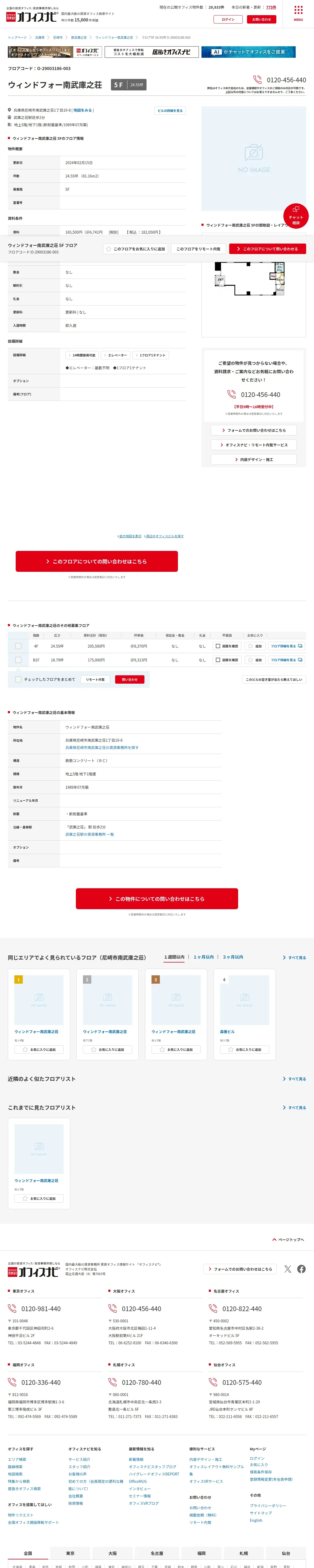The width and height of the screenshot is (314, 1568).
Task: Expand 内装デザイン・施工 sidebar link
Action: click(254, 460)
